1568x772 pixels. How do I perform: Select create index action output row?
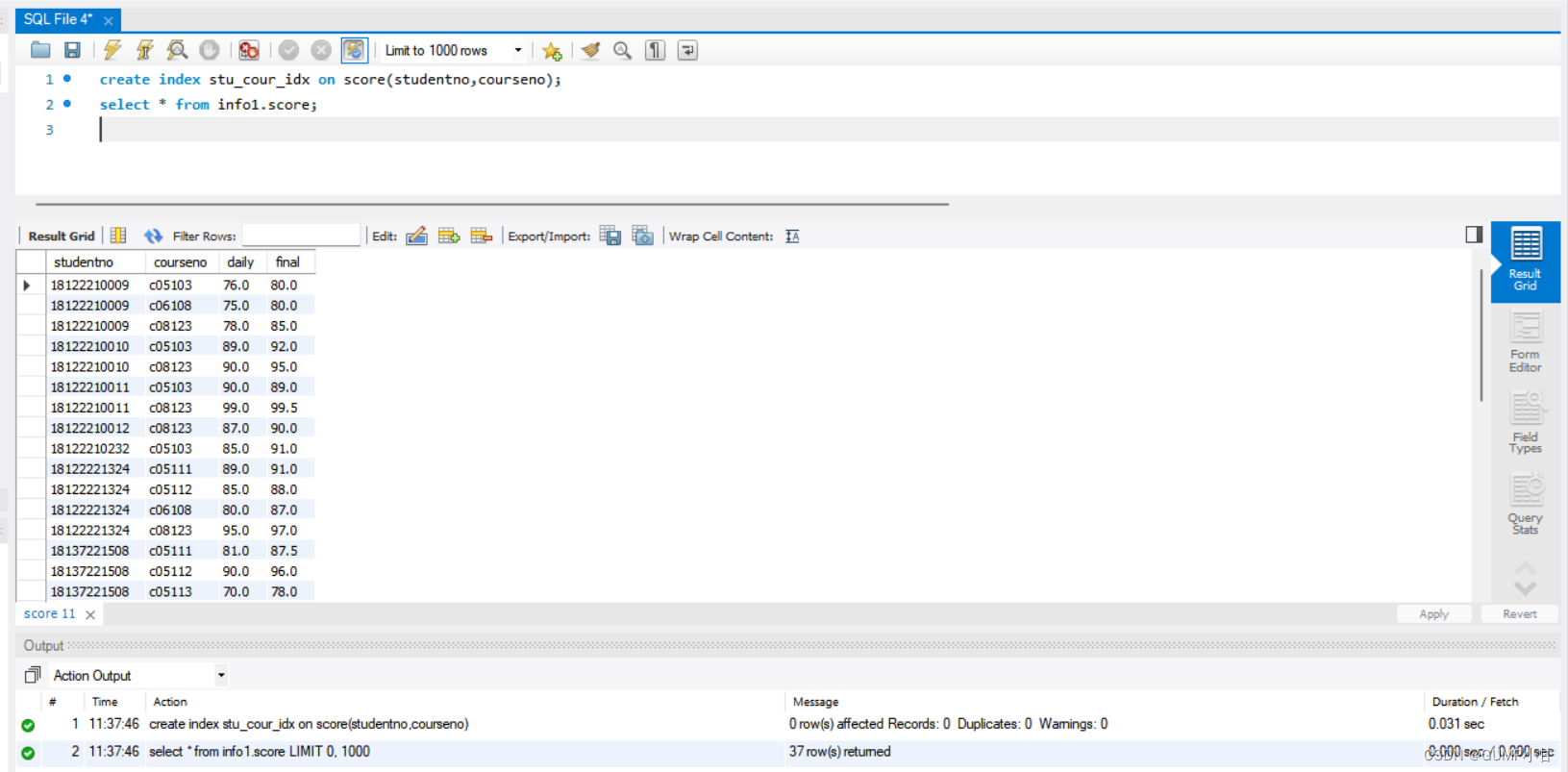tap(787, 724)
